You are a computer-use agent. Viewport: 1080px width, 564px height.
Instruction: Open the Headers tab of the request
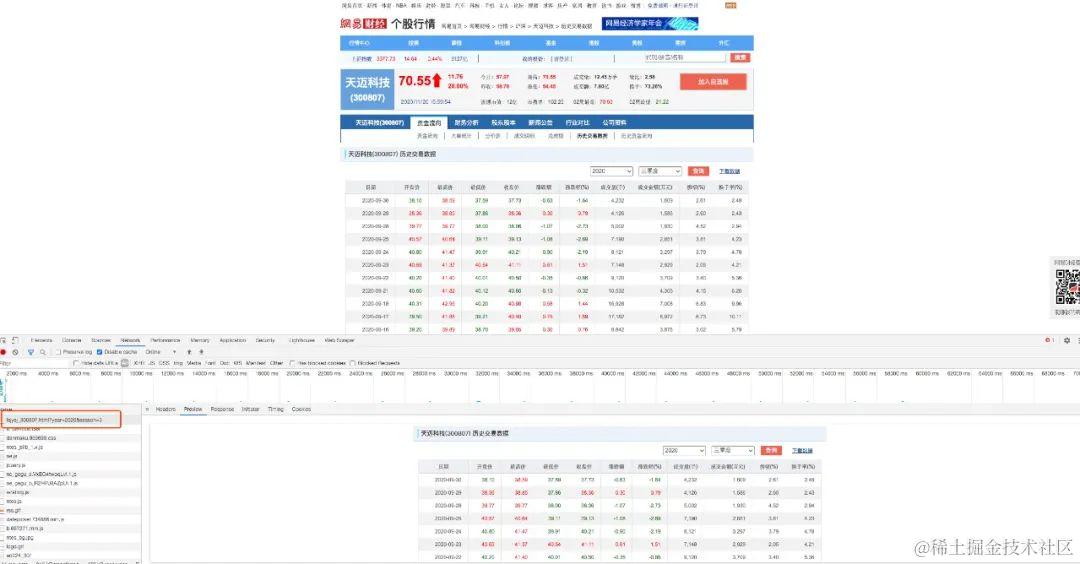click(165, 409)
